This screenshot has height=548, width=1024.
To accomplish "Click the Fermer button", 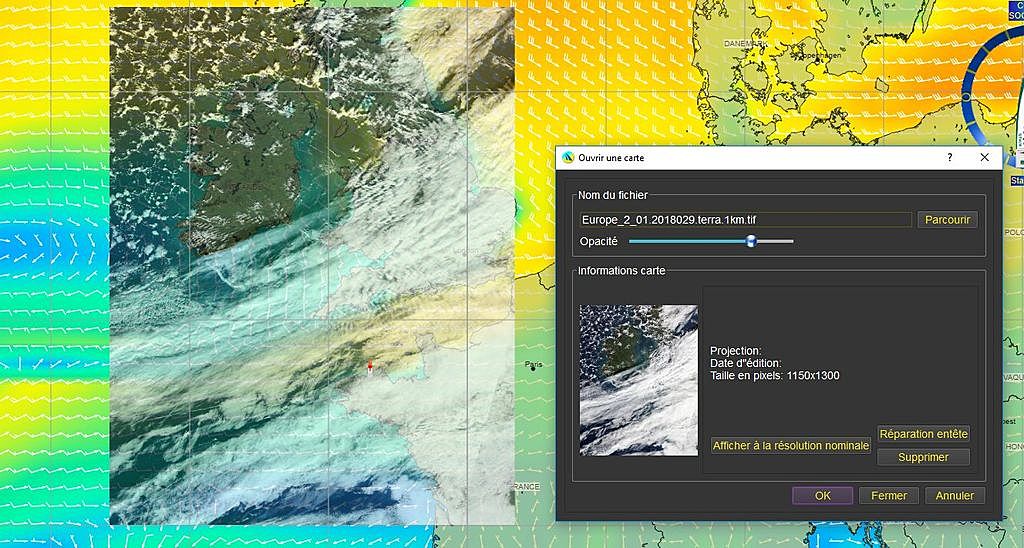I will point(889,496).
